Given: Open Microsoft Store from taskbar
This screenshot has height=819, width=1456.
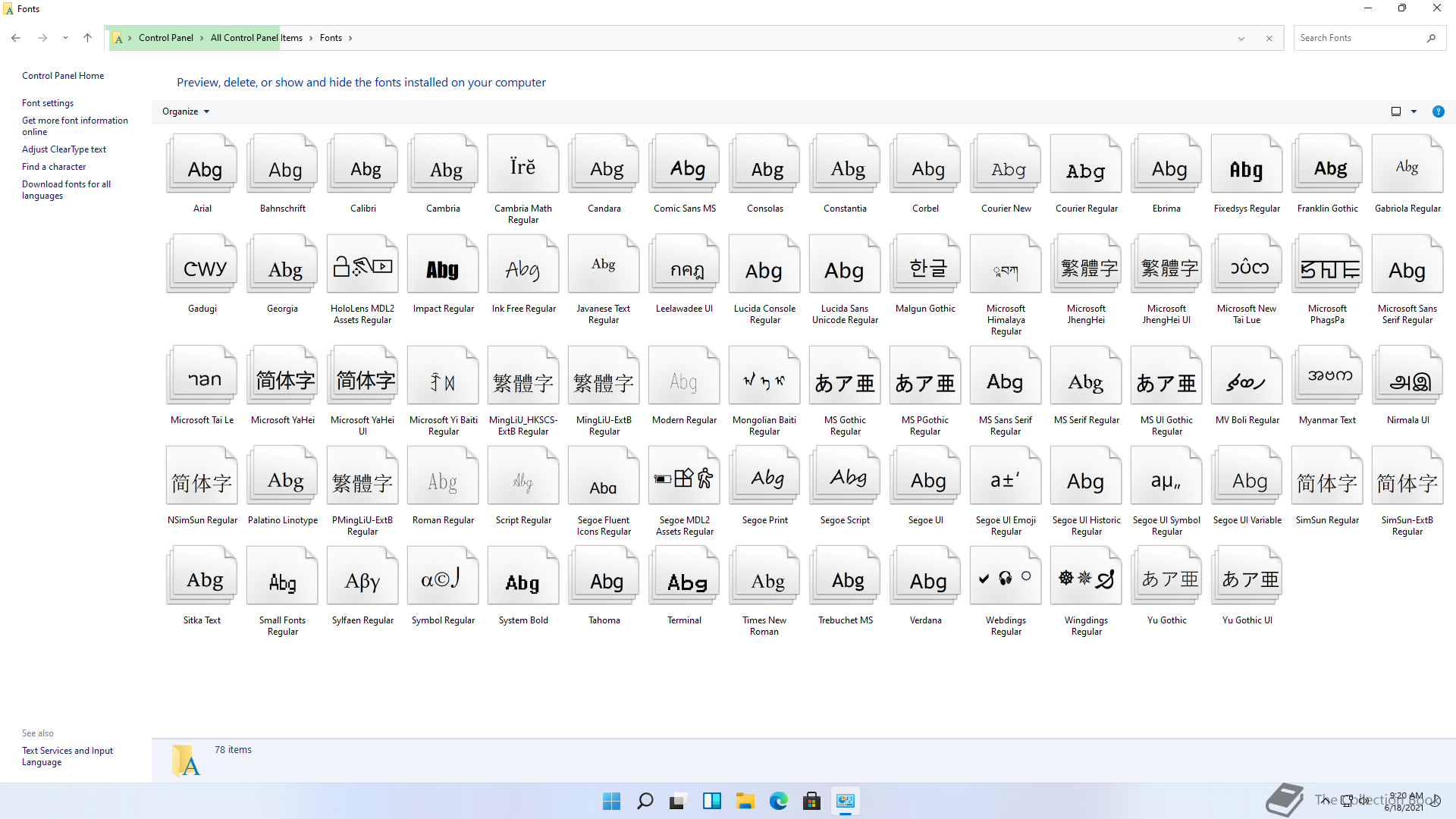Looking at the screenshot, I should pyautogui.click(x=811, y=801).
